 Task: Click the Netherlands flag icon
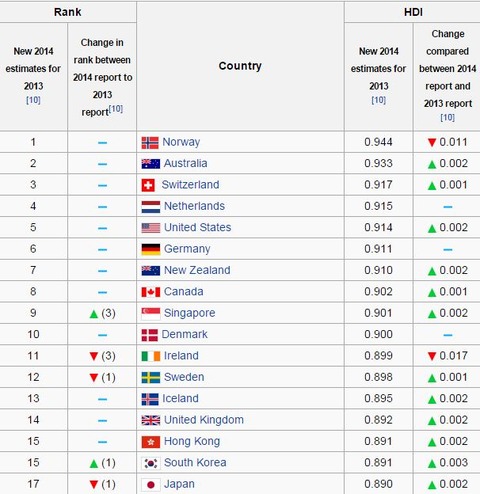[150, 207]
